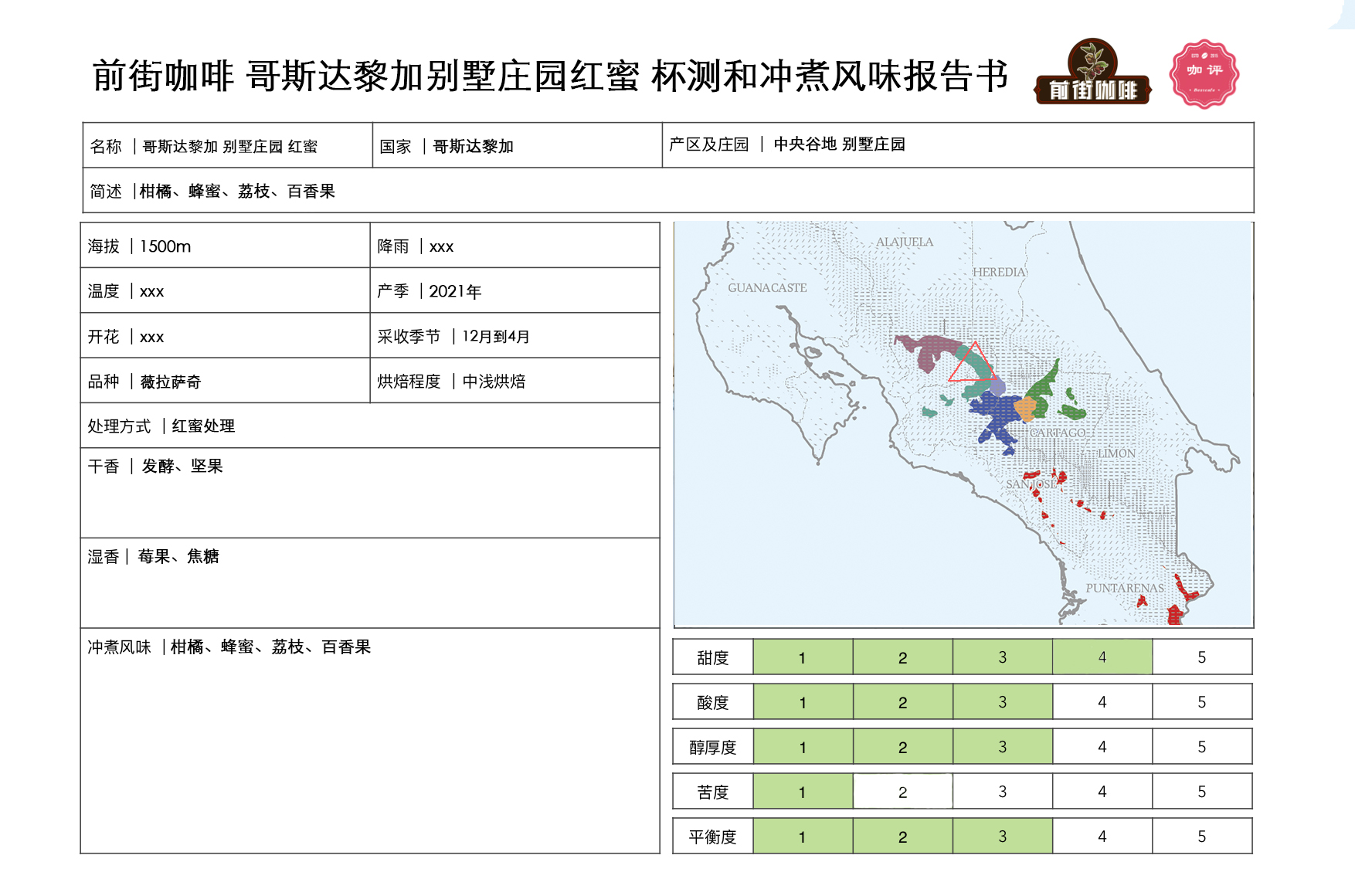Click the report title heading
The height and width of the screenshot is (896, 1355).
pos(550,76)
